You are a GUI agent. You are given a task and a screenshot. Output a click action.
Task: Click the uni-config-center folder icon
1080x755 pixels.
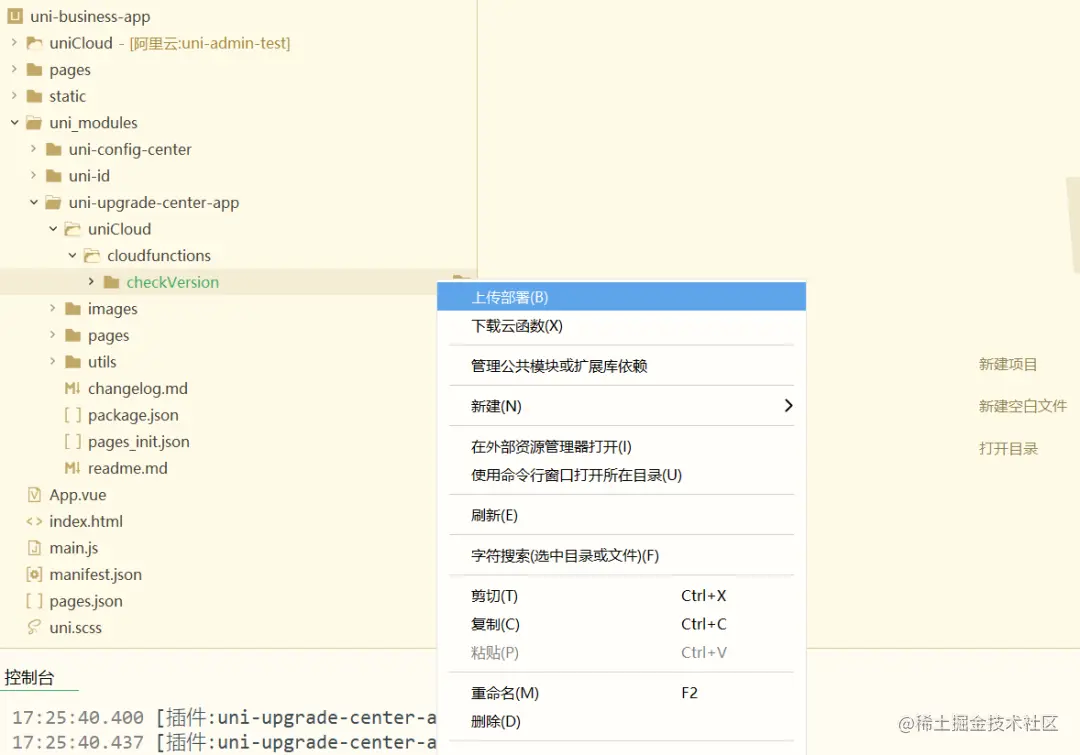pyautogui.click(x=53, y=149)
